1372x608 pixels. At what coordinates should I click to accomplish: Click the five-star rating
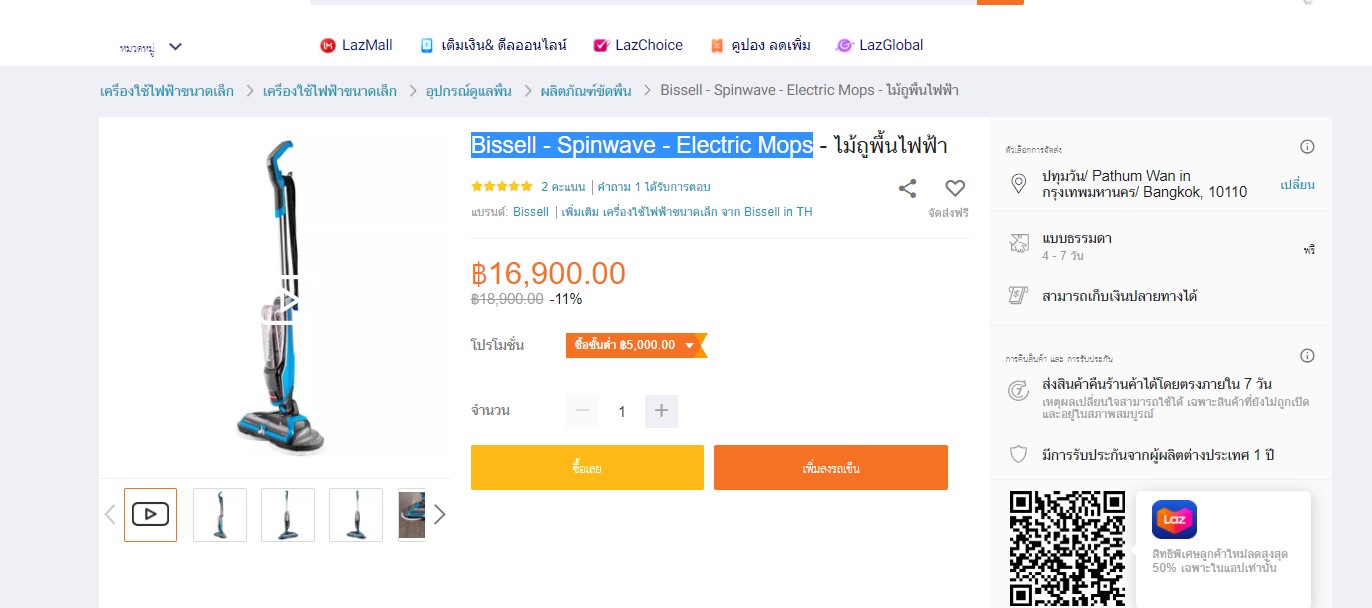[502, 187]
